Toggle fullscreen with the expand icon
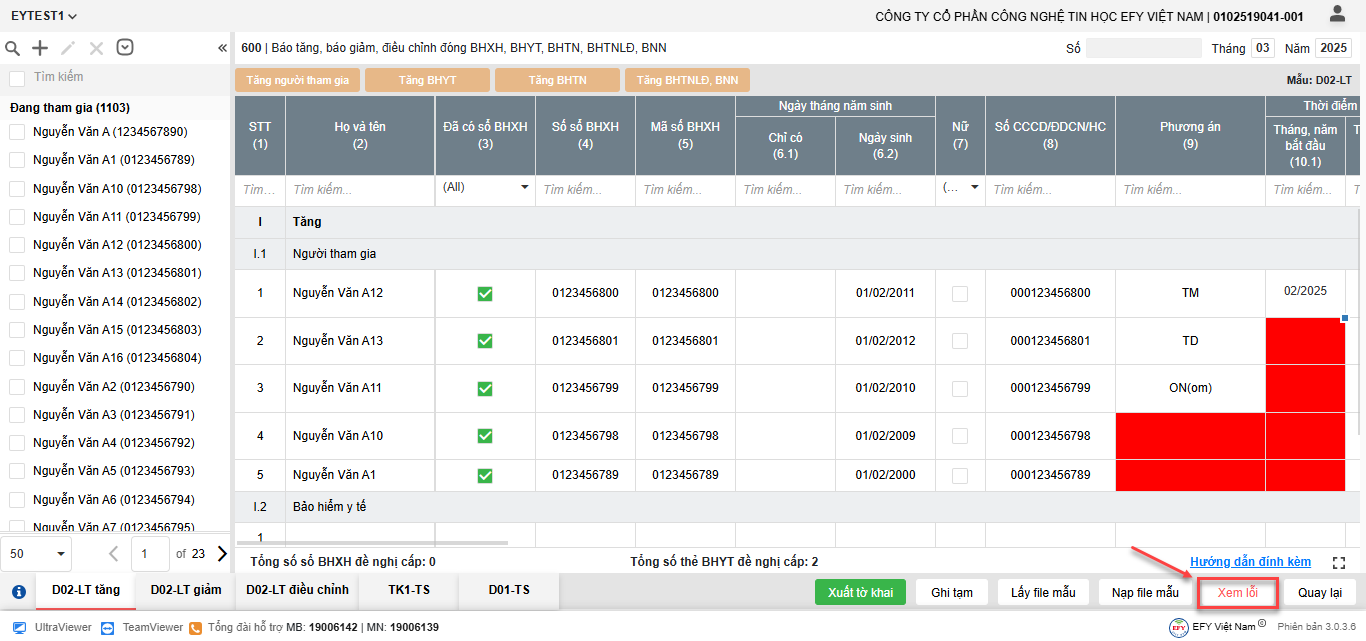The width and height of the screenshot is (1366, 641). [1340, 563]
